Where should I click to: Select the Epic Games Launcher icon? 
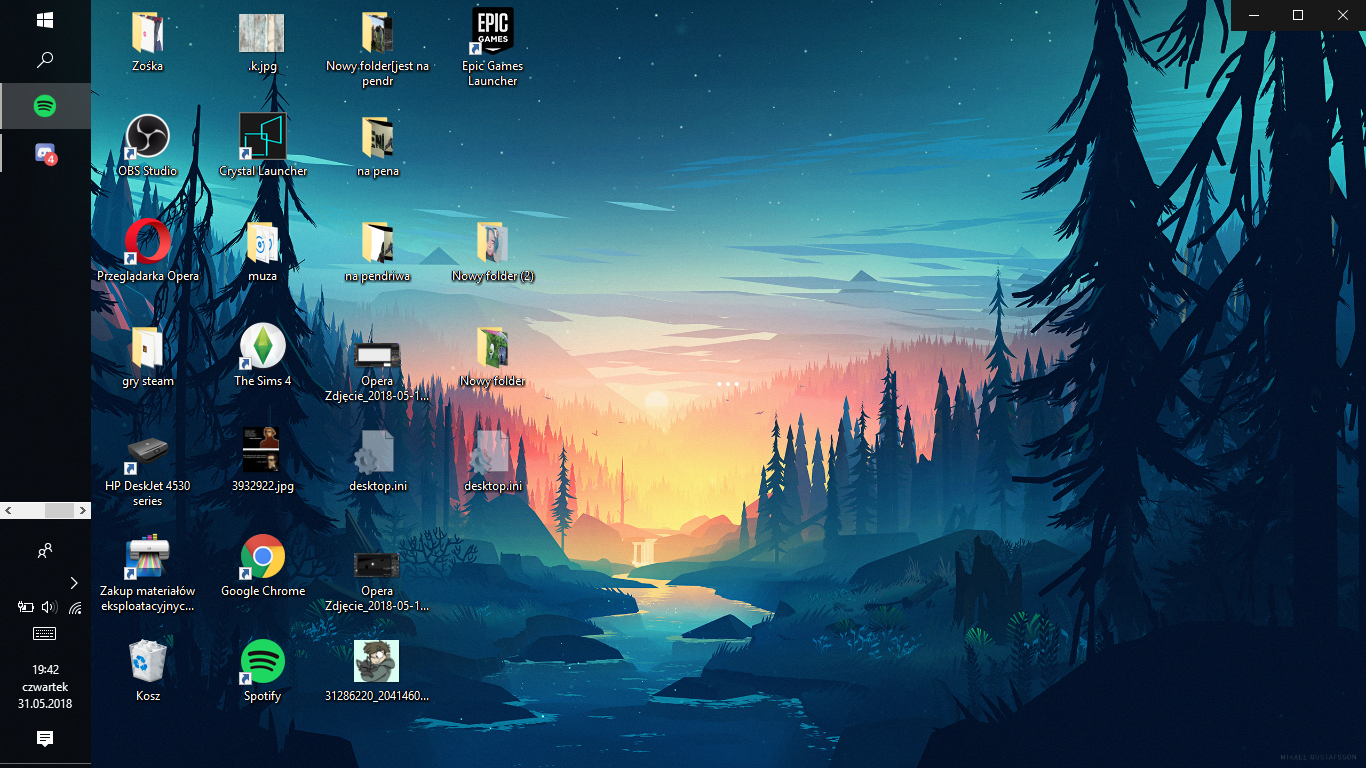(492, 33)
